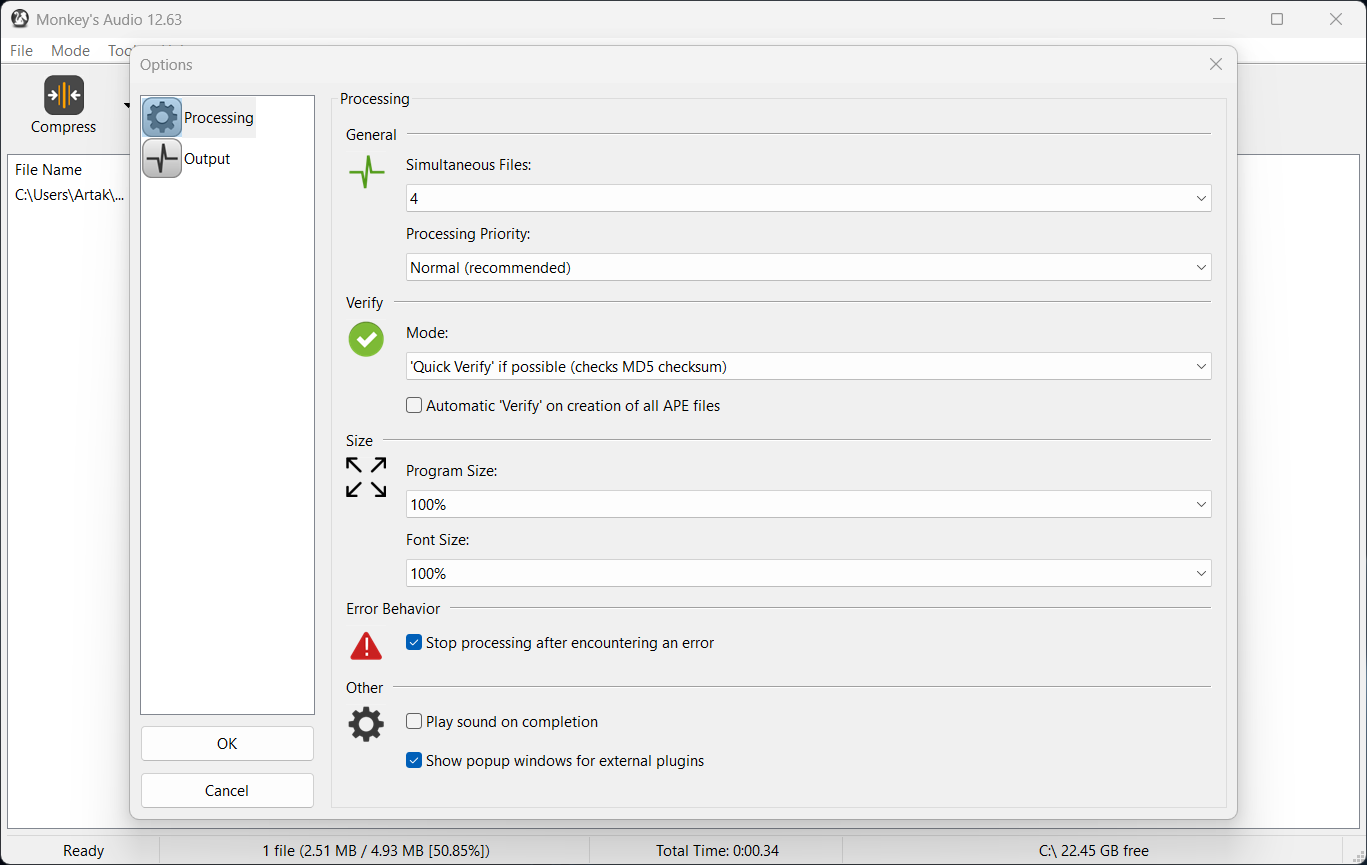Open the Mode menu
Image resolution: width=1367 pixels, height=865 pixels.
(x=70, y=51)
